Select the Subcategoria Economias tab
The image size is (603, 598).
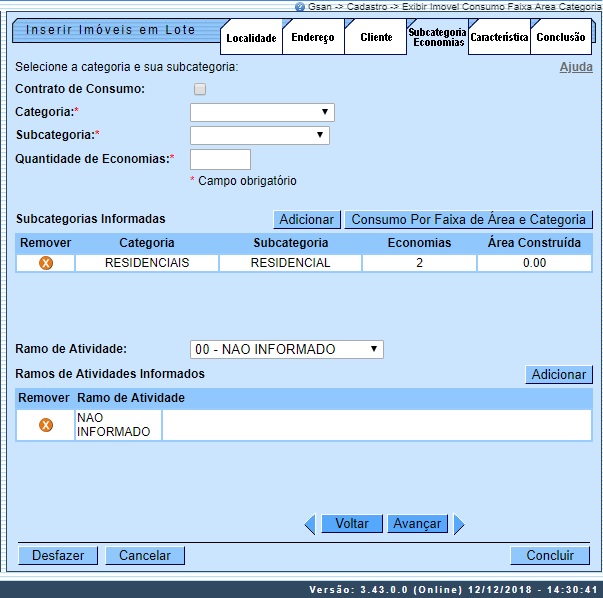(438, 37)
